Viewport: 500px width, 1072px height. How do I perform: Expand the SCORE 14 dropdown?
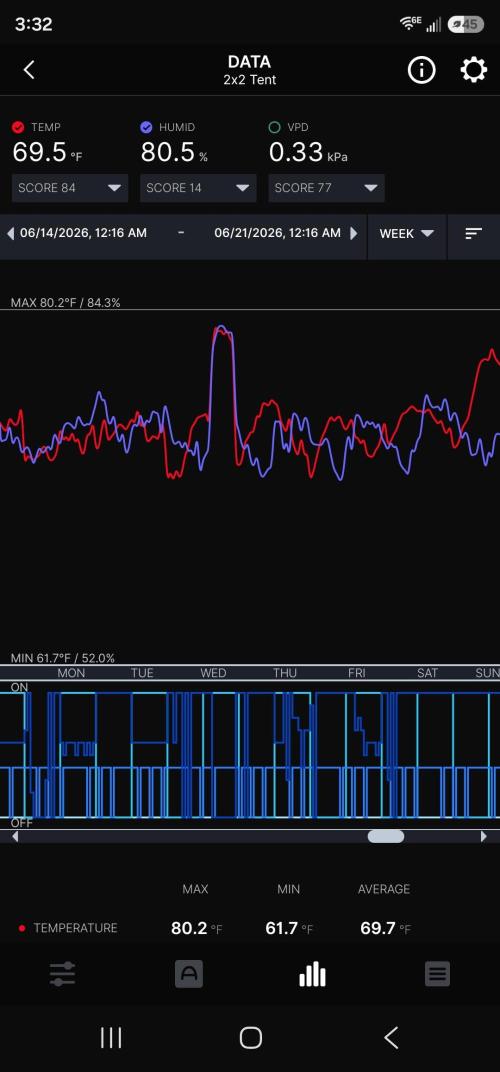click(x=198, y=188)
